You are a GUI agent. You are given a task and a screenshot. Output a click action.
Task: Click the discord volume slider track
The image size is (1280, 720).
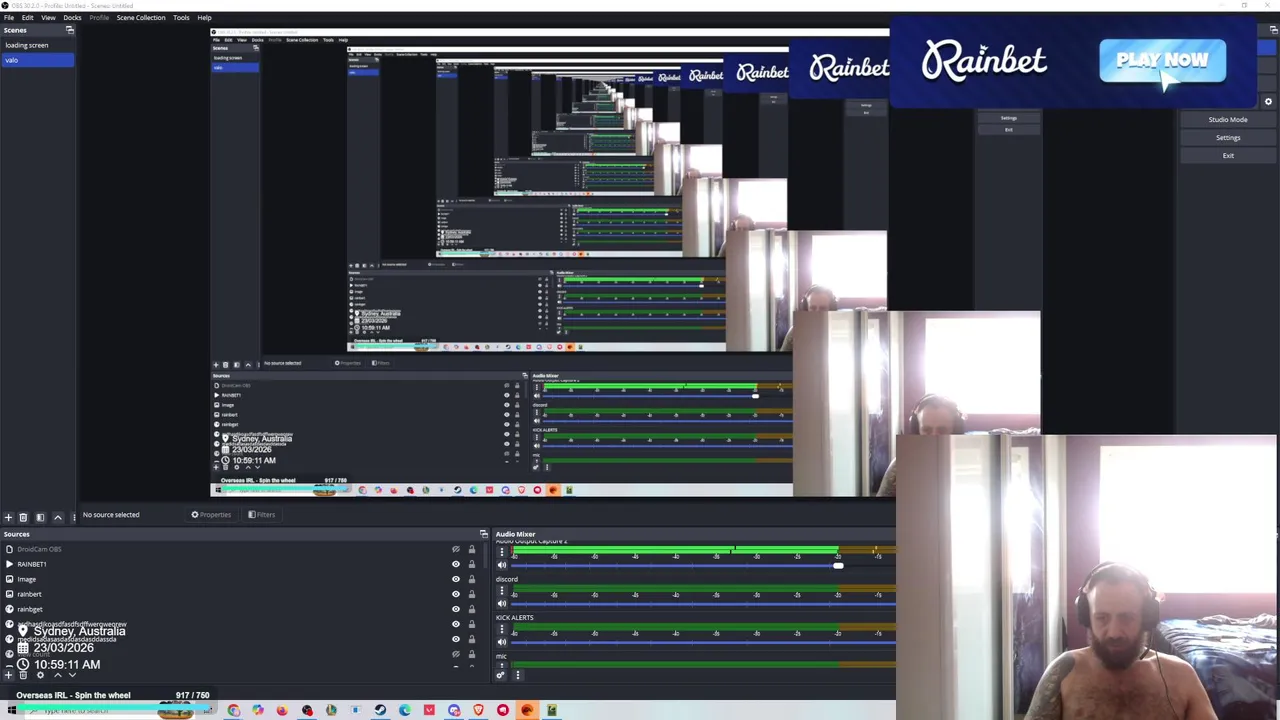pyautogui.click(x=703, y=604)
